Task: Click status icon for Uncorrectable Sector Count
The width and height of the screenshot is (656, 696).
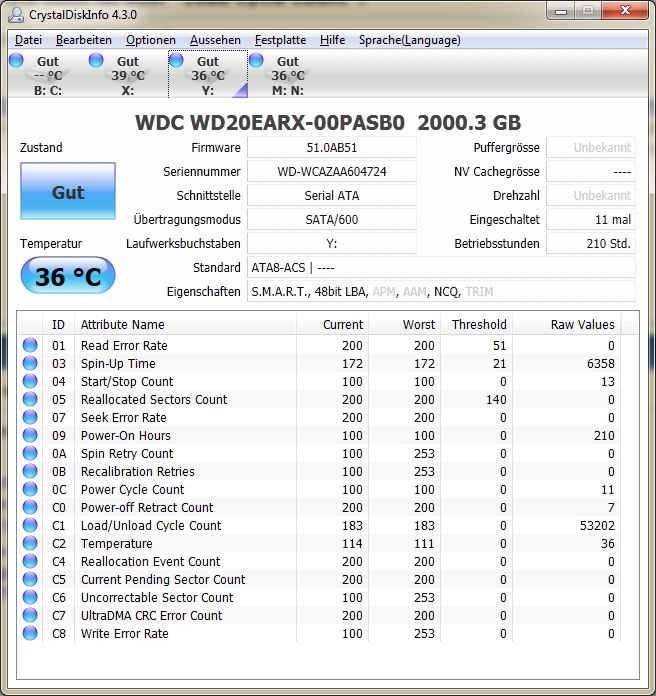Action: [x=30, y=597]
